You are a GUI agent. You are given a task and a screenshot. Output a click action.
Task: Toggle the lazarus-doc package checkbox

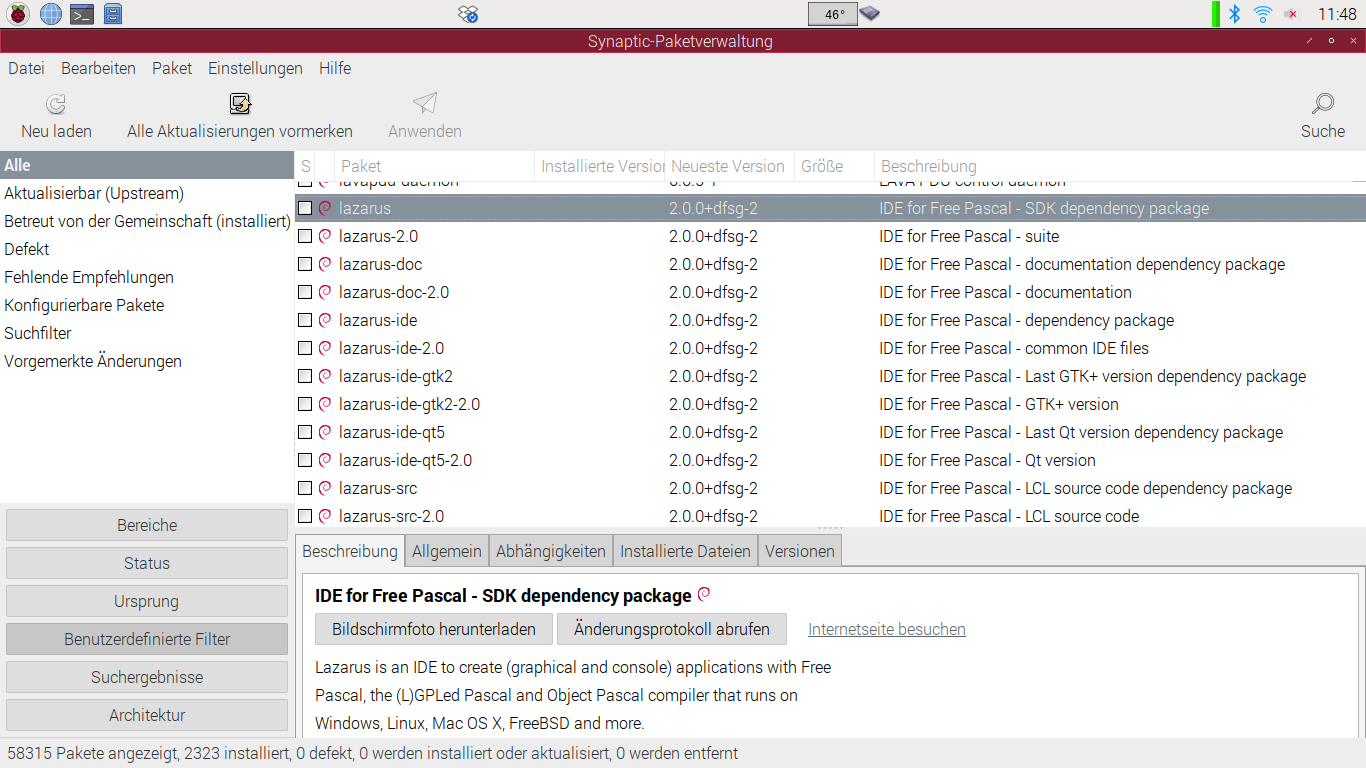pyautogui.click(x=305, y=264)
